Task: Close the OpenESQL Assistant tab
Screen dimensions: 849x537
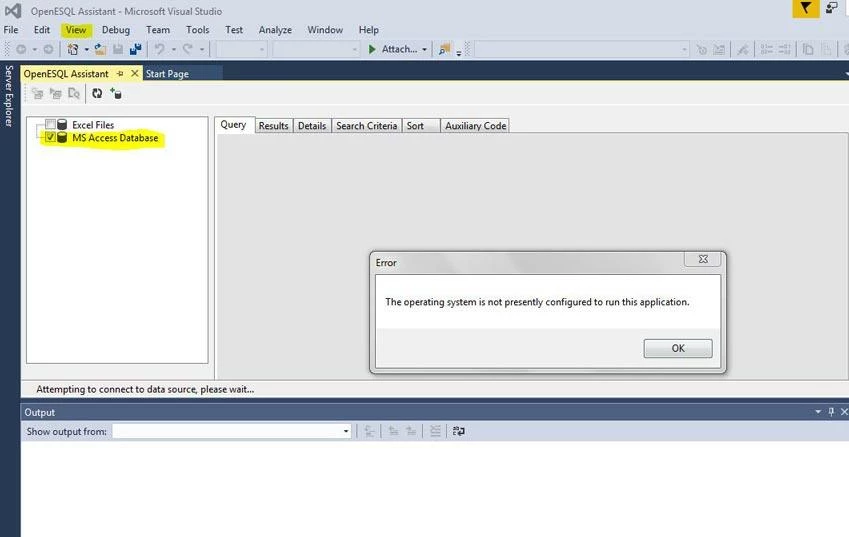Action: tap(135, 73)
